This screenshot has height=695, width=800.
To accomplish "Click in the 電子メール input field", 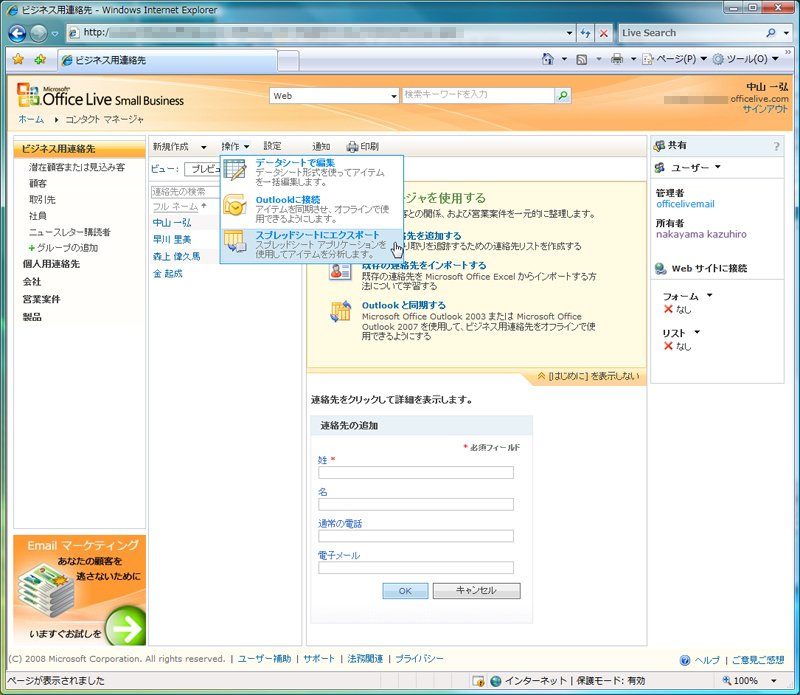I will [x=416, y=567].
